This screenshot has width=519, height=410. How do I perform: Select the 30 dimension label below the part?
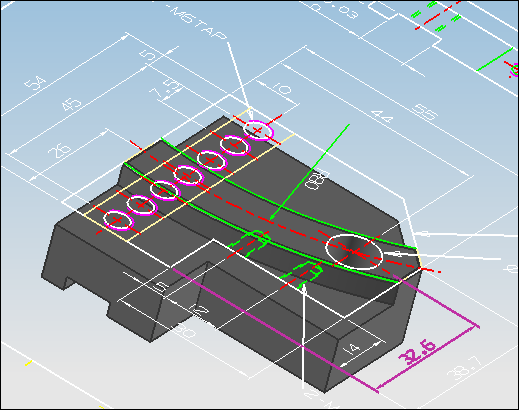[185, 331]
